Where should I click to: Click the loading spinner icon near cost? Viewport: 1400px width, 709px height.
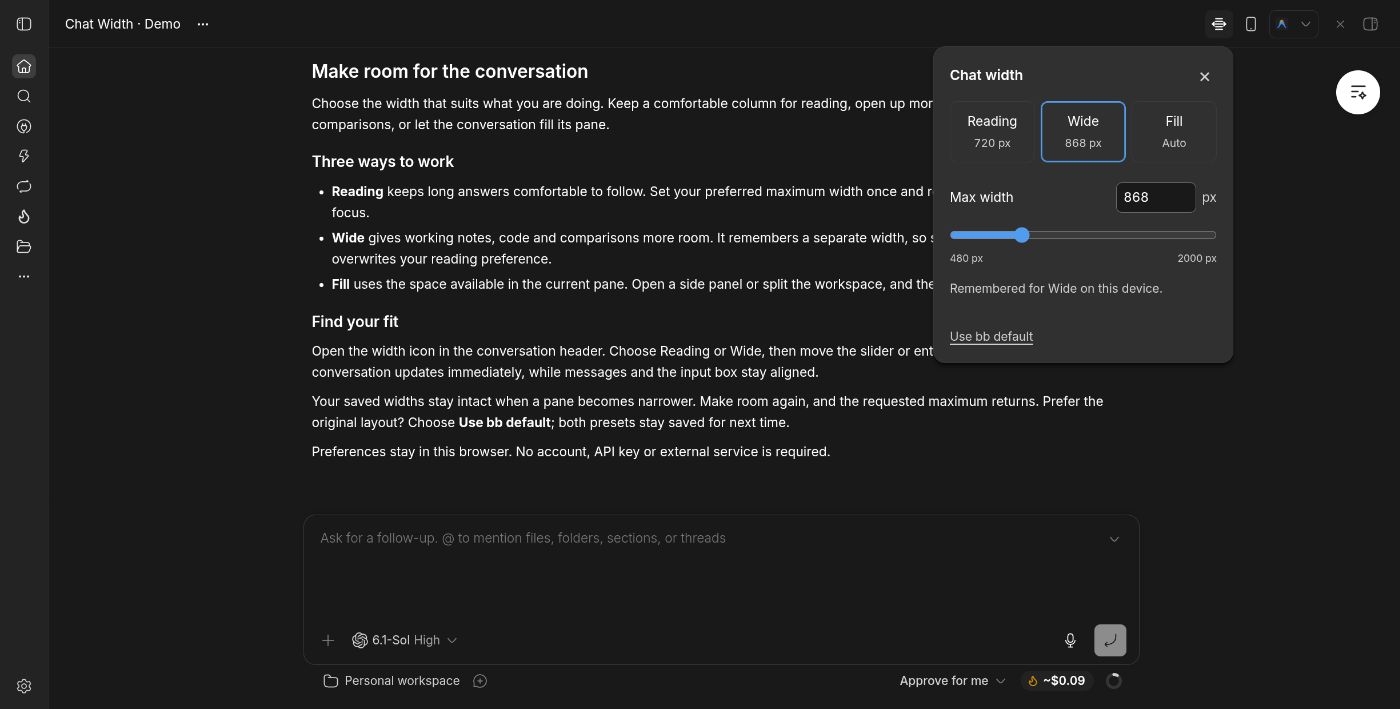tap(1114, 681)
